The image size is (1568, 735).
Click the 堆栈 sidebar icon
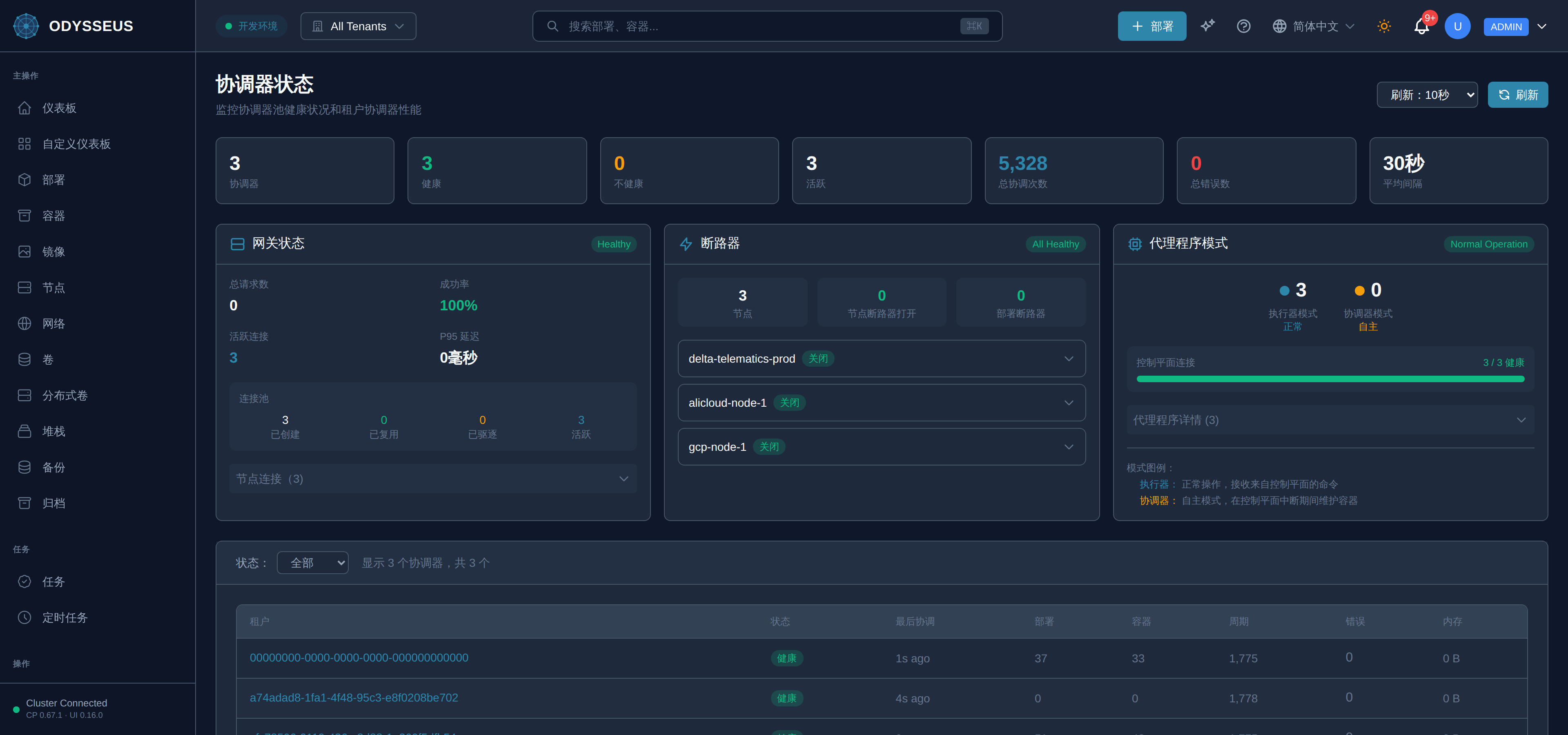(24, 431)
